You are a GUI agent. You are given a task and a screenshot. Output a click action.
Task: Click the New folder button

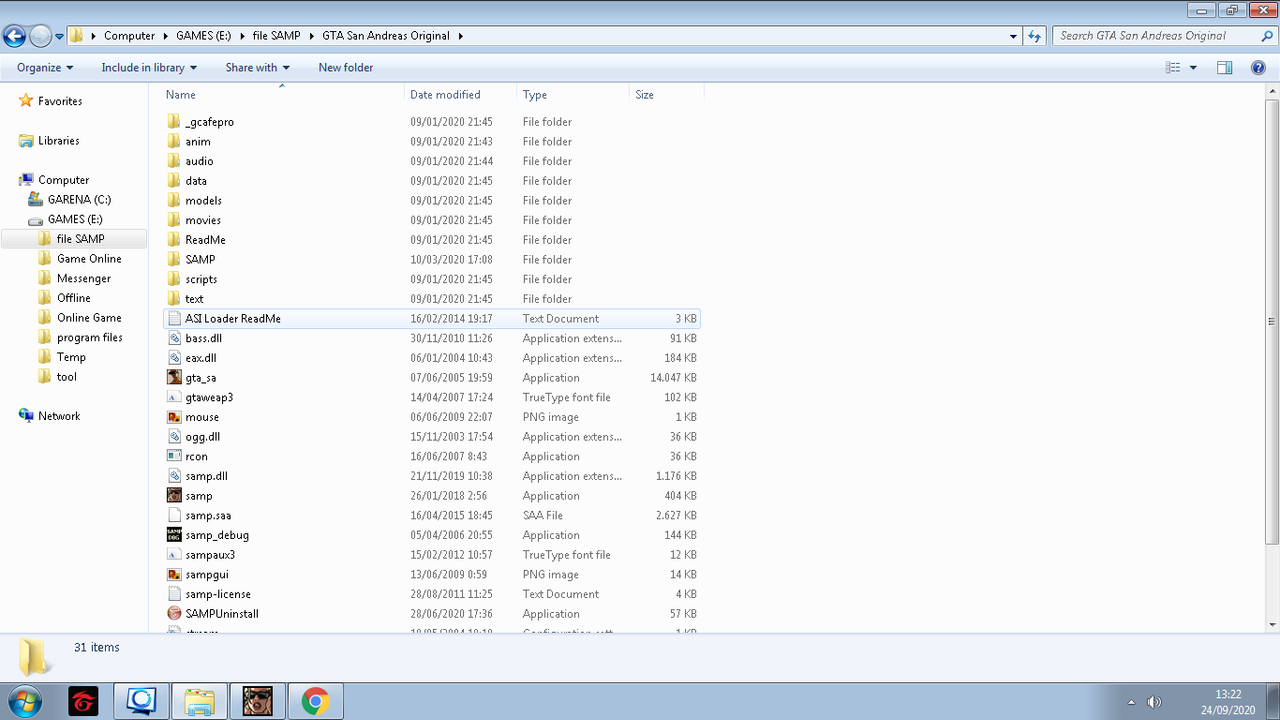[346, 68]
